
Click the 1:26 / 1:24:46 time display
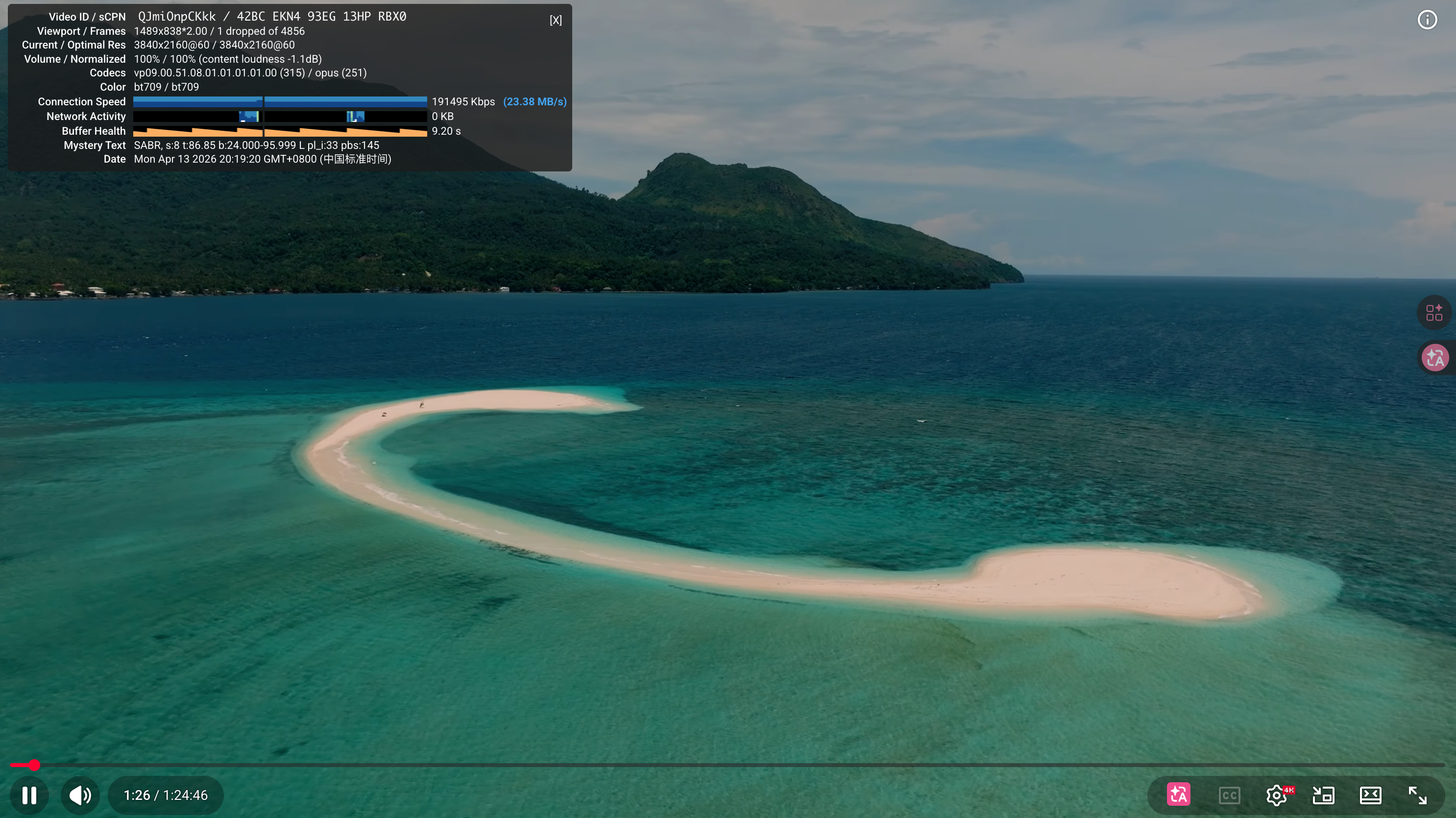[x=166, y=795]
